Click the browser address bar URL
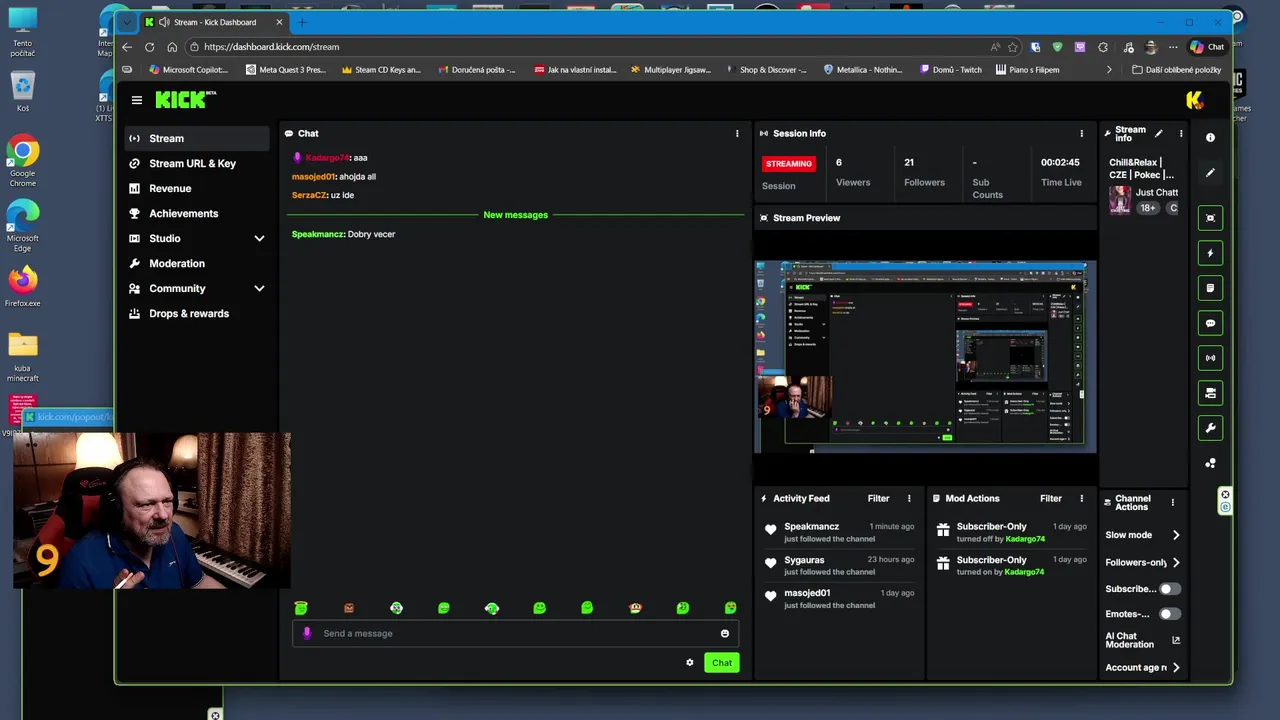The height and width of the screenshot is (720, 1280). (x=271, y=47)
